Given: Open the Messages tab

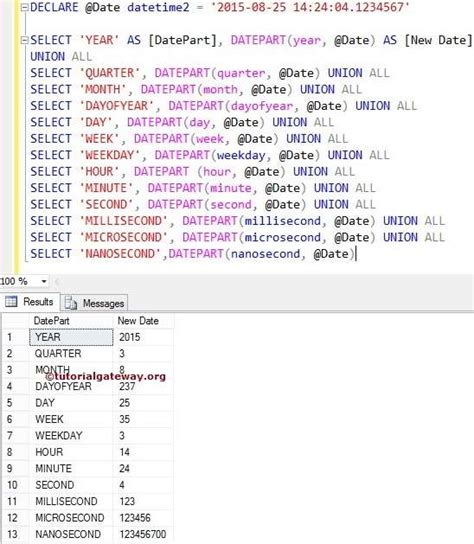Looking at the screenshot, I should (x=94, y=303).
